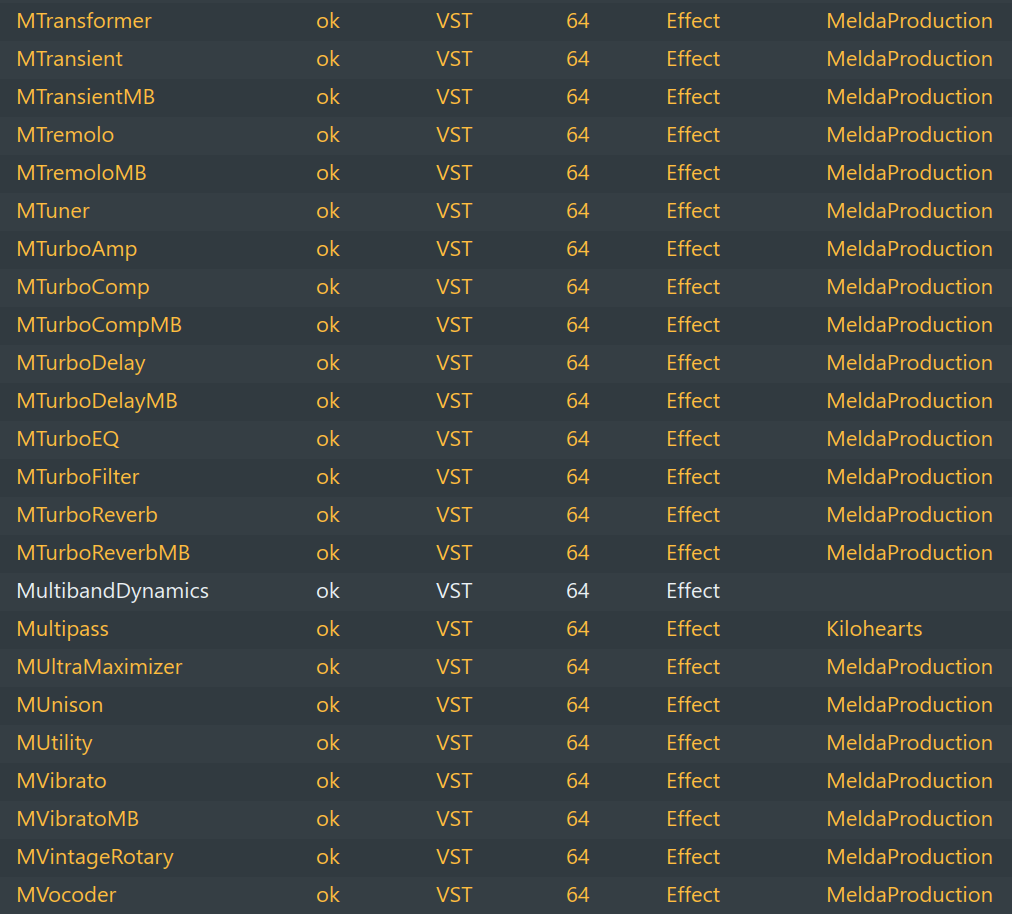Choose MVibratoMB in the list

pos(78,820)
